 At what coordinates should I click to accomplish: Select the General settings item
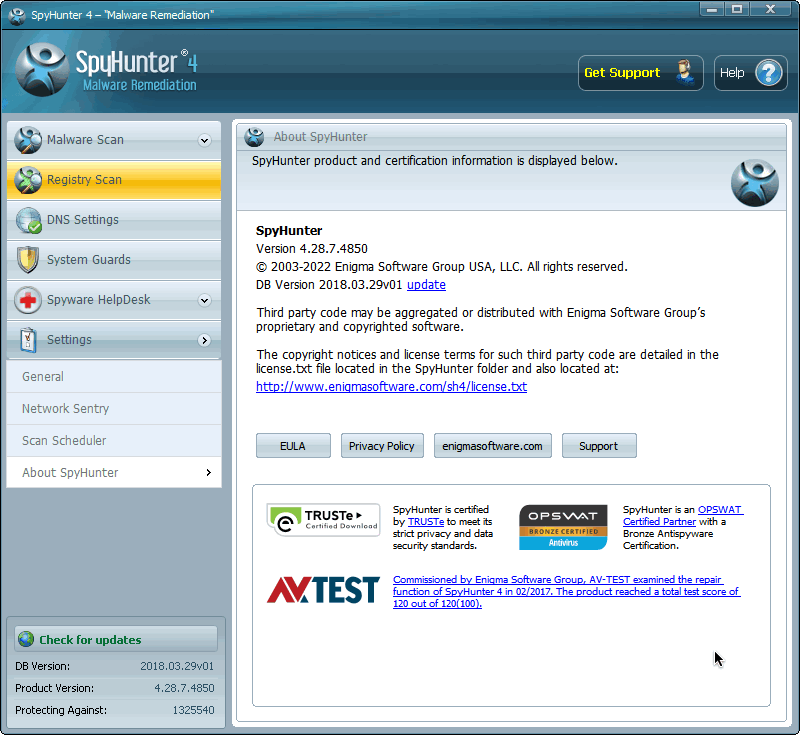tap(114, 377)
